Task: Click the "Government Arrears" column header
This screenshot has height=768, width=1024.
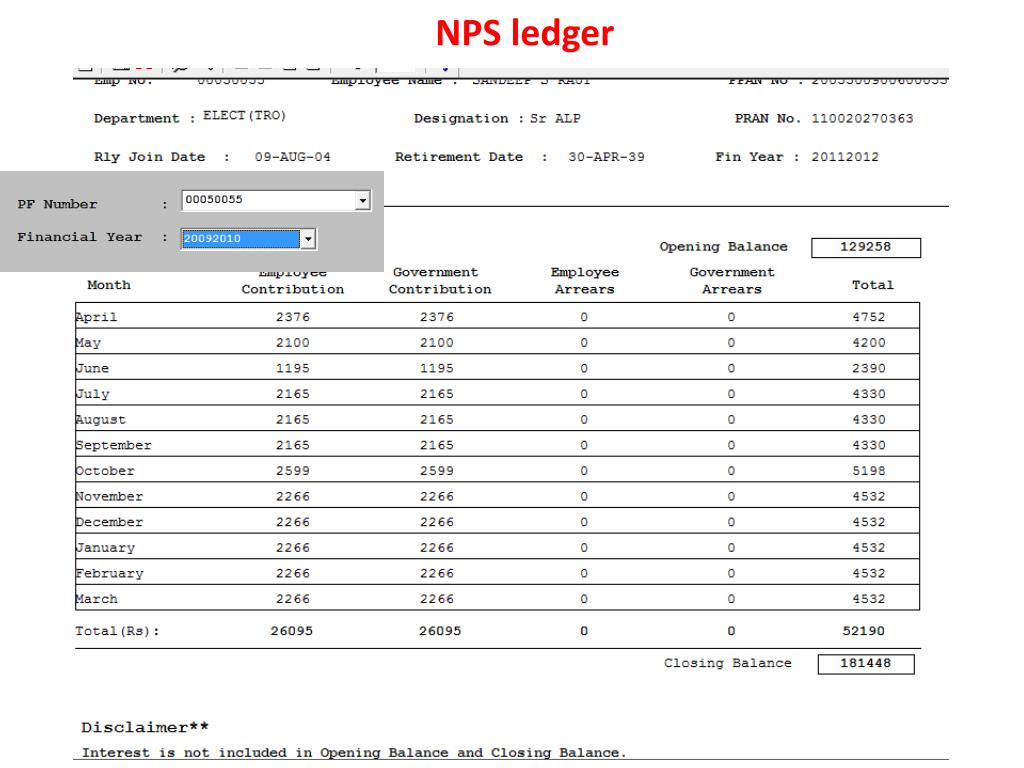Action: coord(732,281)
